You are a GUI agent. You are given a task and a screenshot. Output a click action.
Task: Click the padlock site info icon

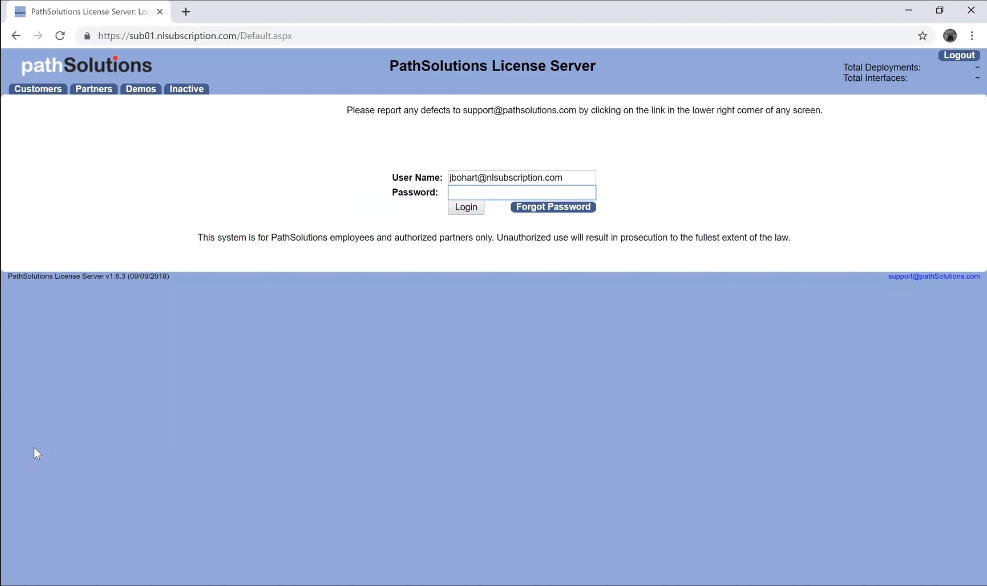[x=87, y=36]
